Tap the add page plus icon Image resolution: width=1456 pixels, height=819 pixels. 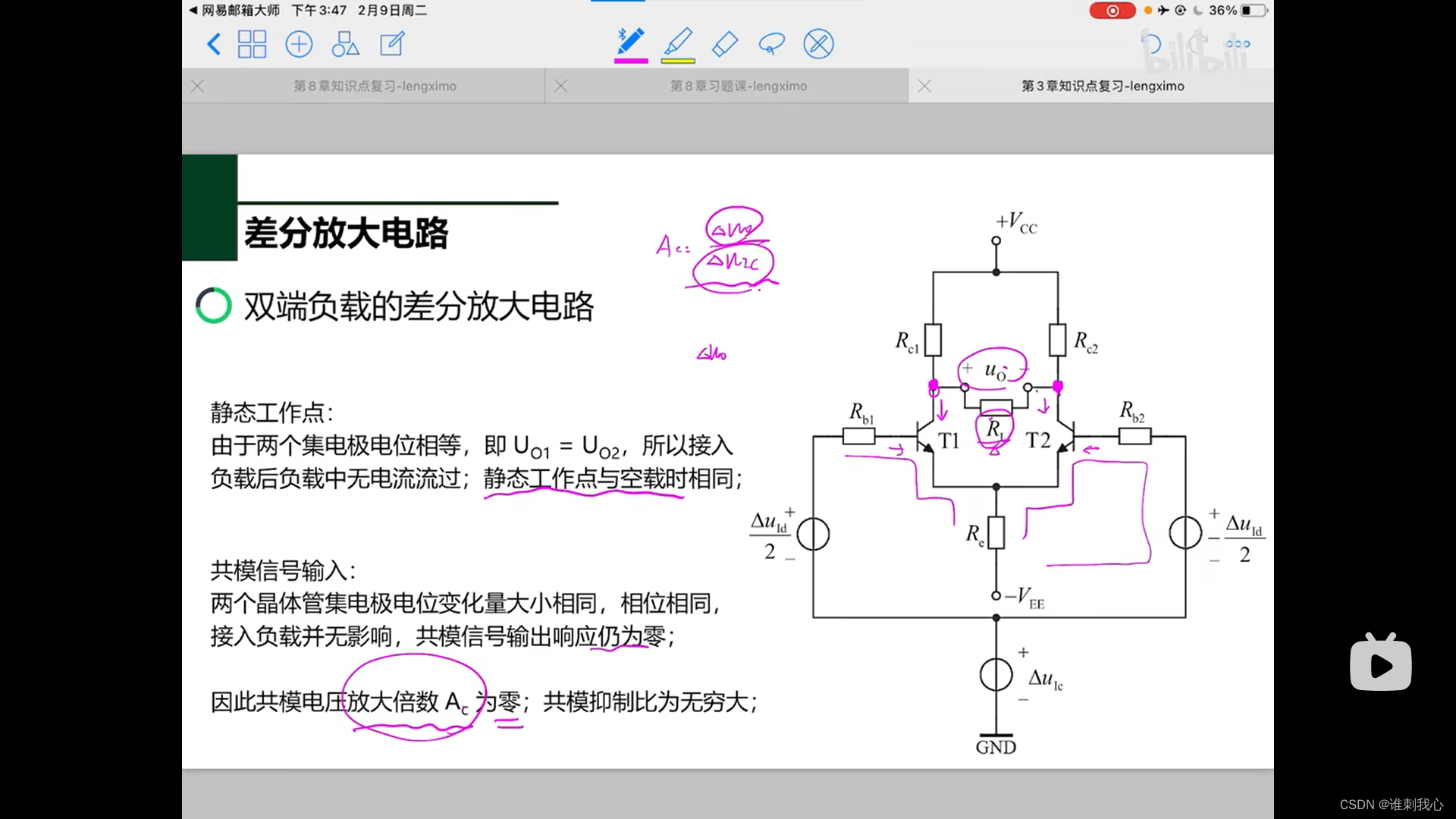tap(299, 44)
